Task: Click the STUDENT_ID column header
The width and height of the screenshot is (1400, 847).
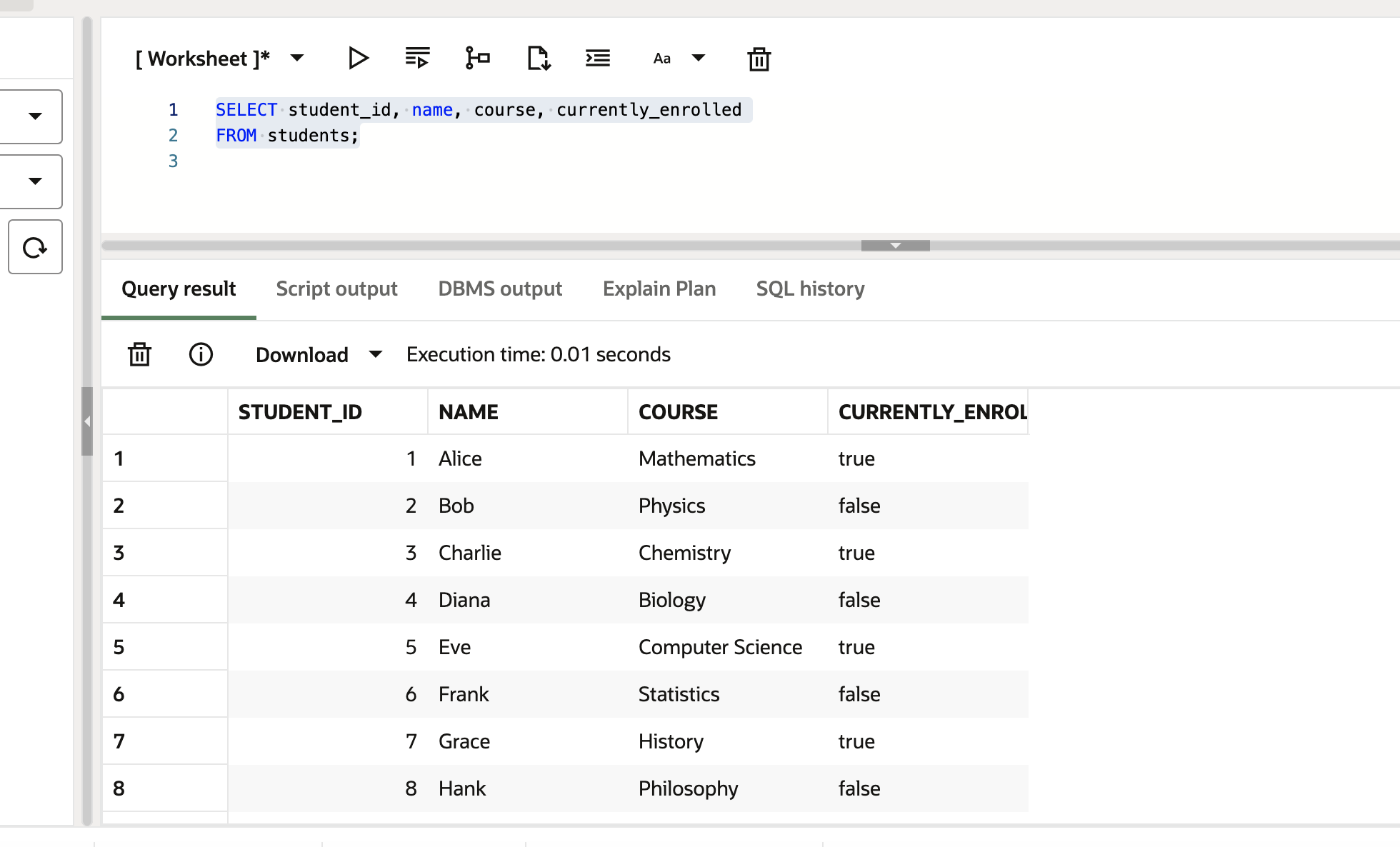Action: 300,412
